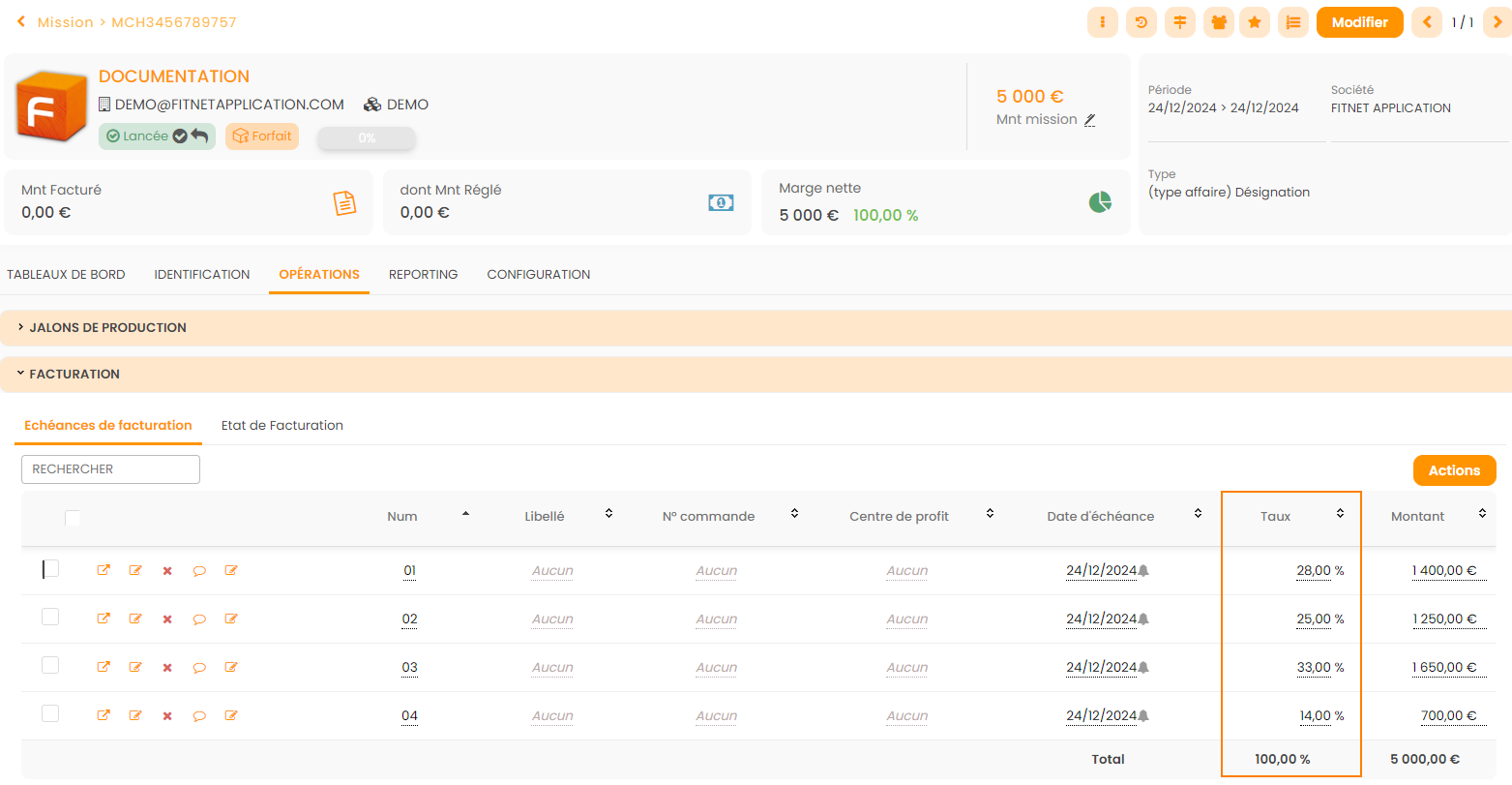Viewport: 1512px width, 785px height.
Task: Open the three-dots more options menu
Action: pos(1103,22)
